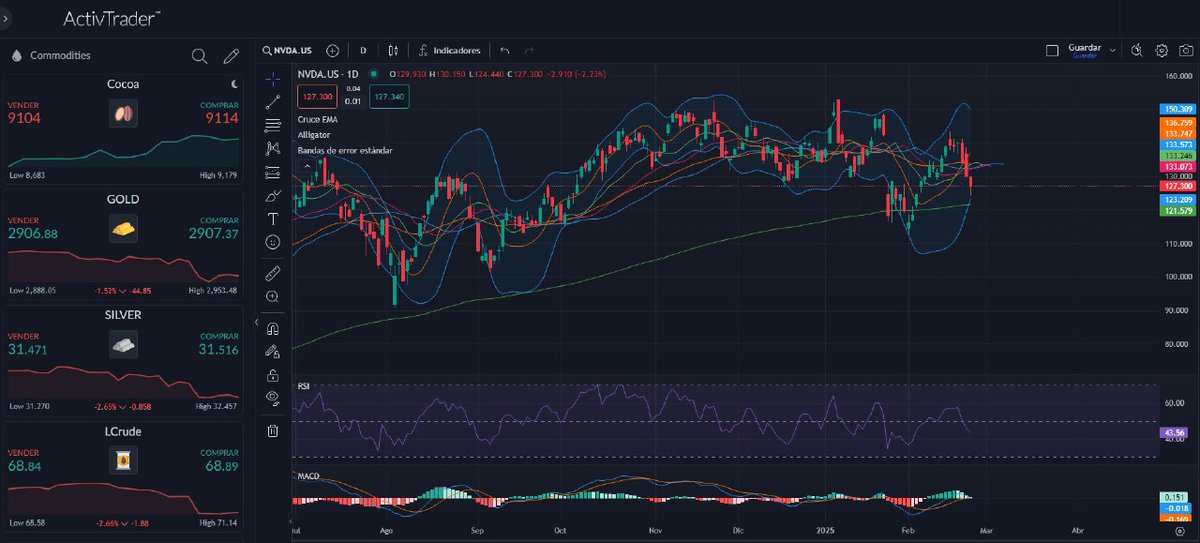Image resolution: width=1200 pixels, height=543 pixels.
Task: Select the RSI indicator pane label
Action: tap(302, 384)
